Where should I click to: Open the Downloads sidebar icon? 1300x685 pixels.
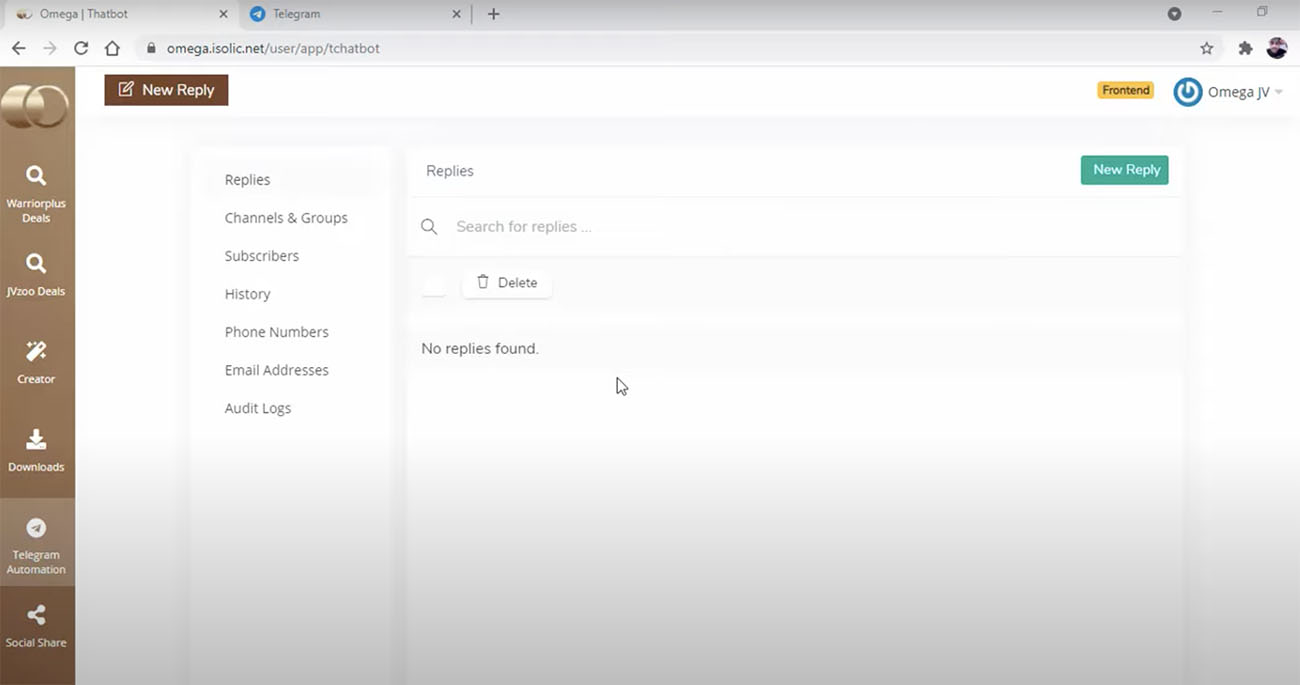click(36, 439)
